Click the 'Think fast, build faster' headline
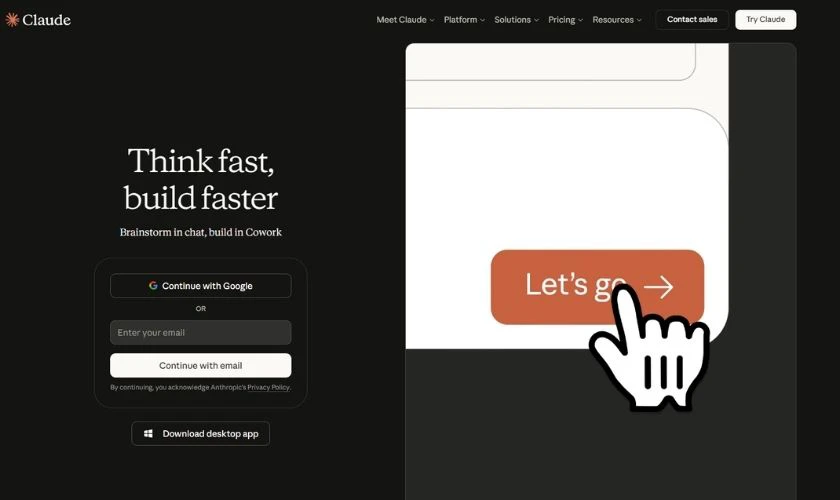The width and height of the screenshot is (840, 500). (200, 179)
